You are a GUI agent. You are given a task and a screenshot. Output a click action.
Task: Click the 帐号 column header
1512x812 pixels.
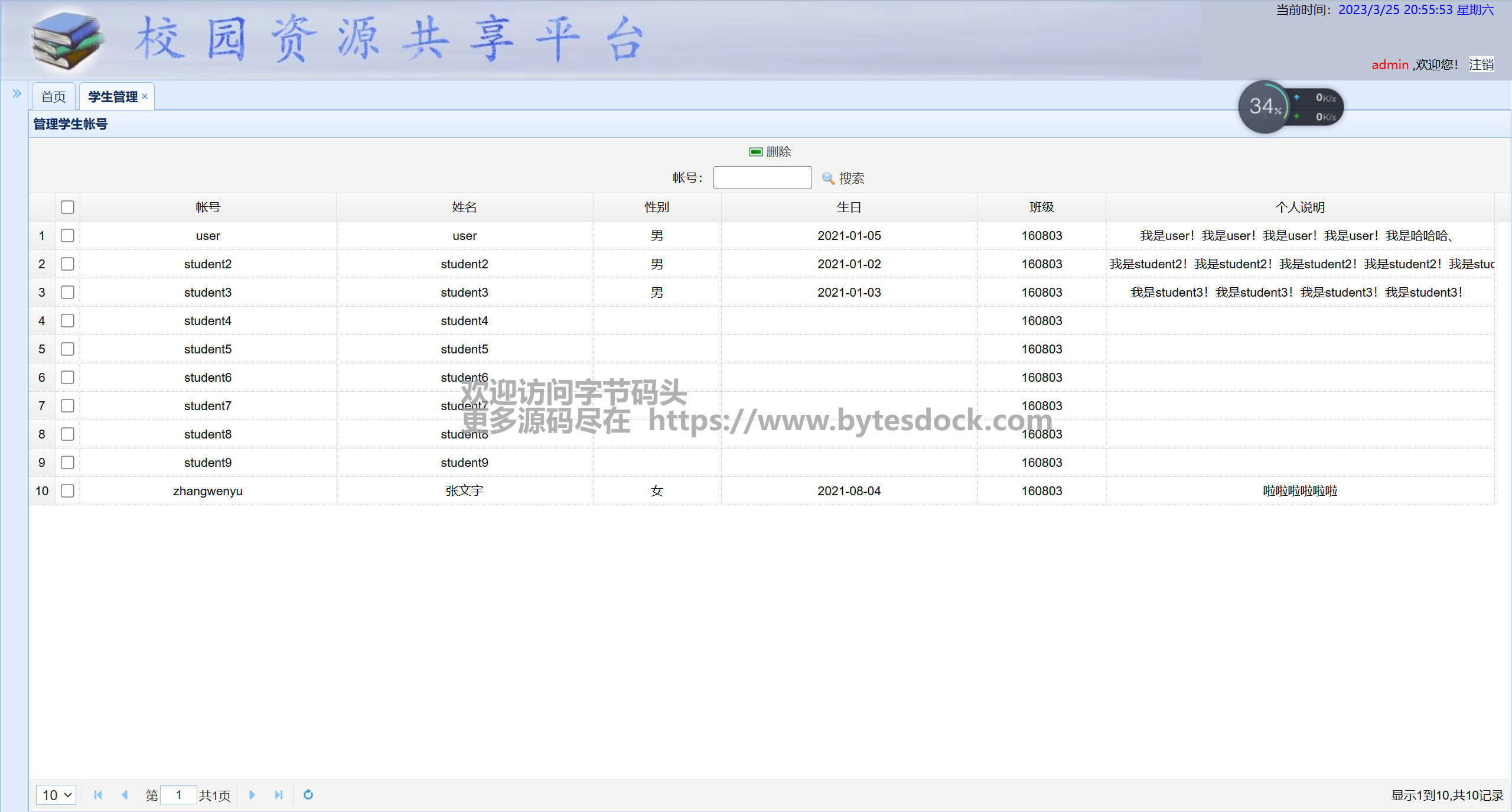click(x=208, y=207)
